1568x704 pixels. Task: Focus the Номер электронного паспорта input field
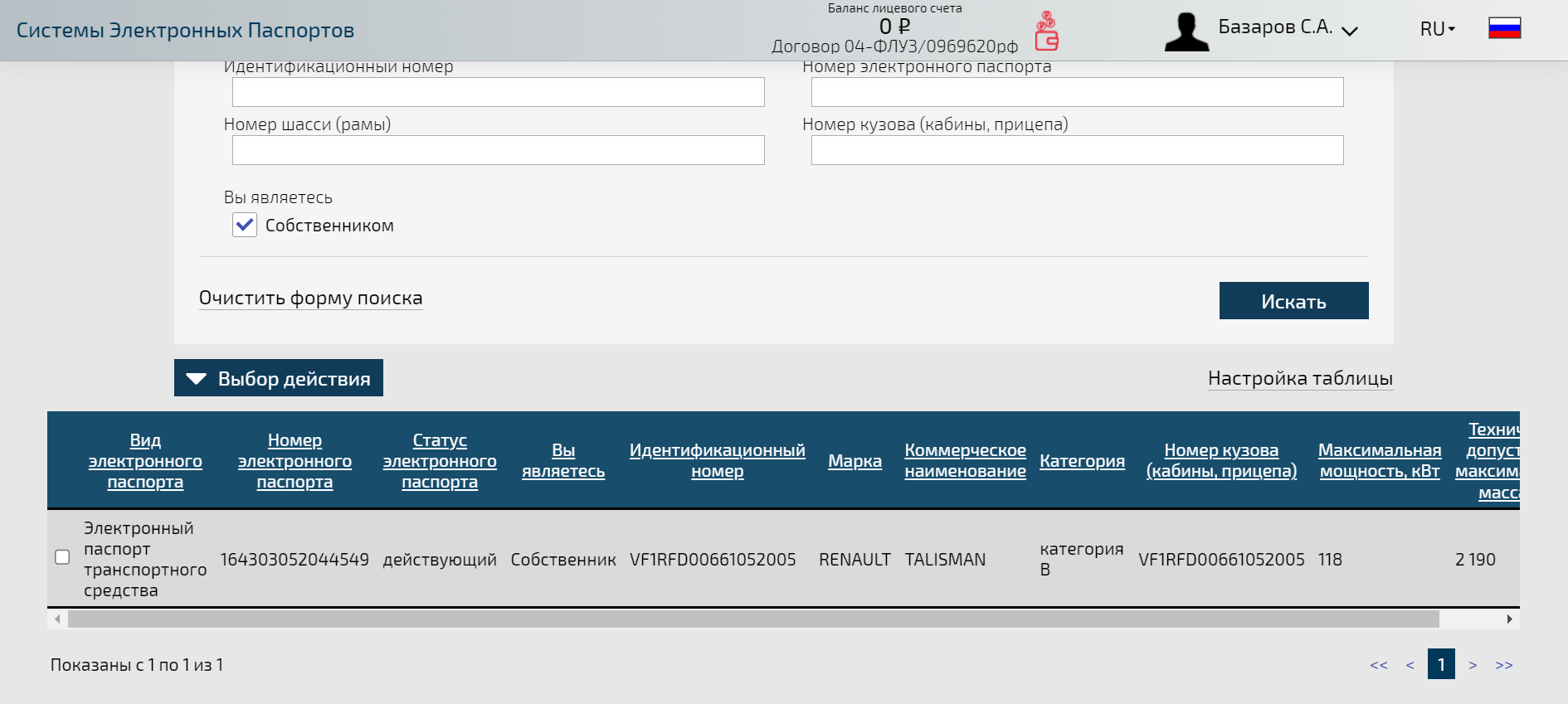(x=1077, y=92)
